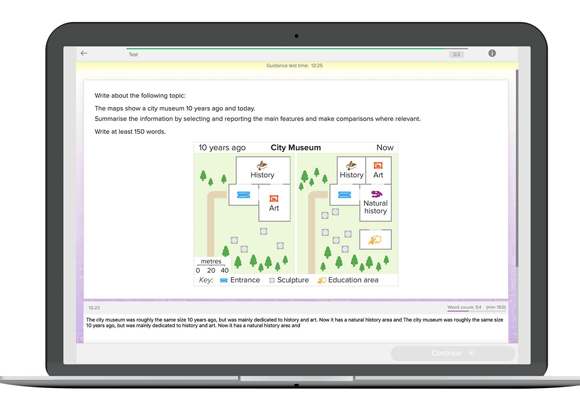
Task: Click the Education area icon in the key
Action: [x=321, y=280]
